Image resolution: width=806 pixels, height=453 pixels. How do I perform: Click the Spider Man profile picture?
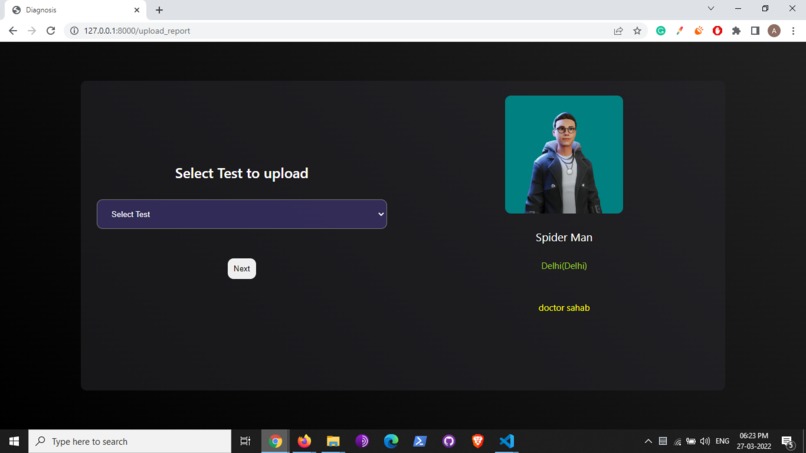564,154
